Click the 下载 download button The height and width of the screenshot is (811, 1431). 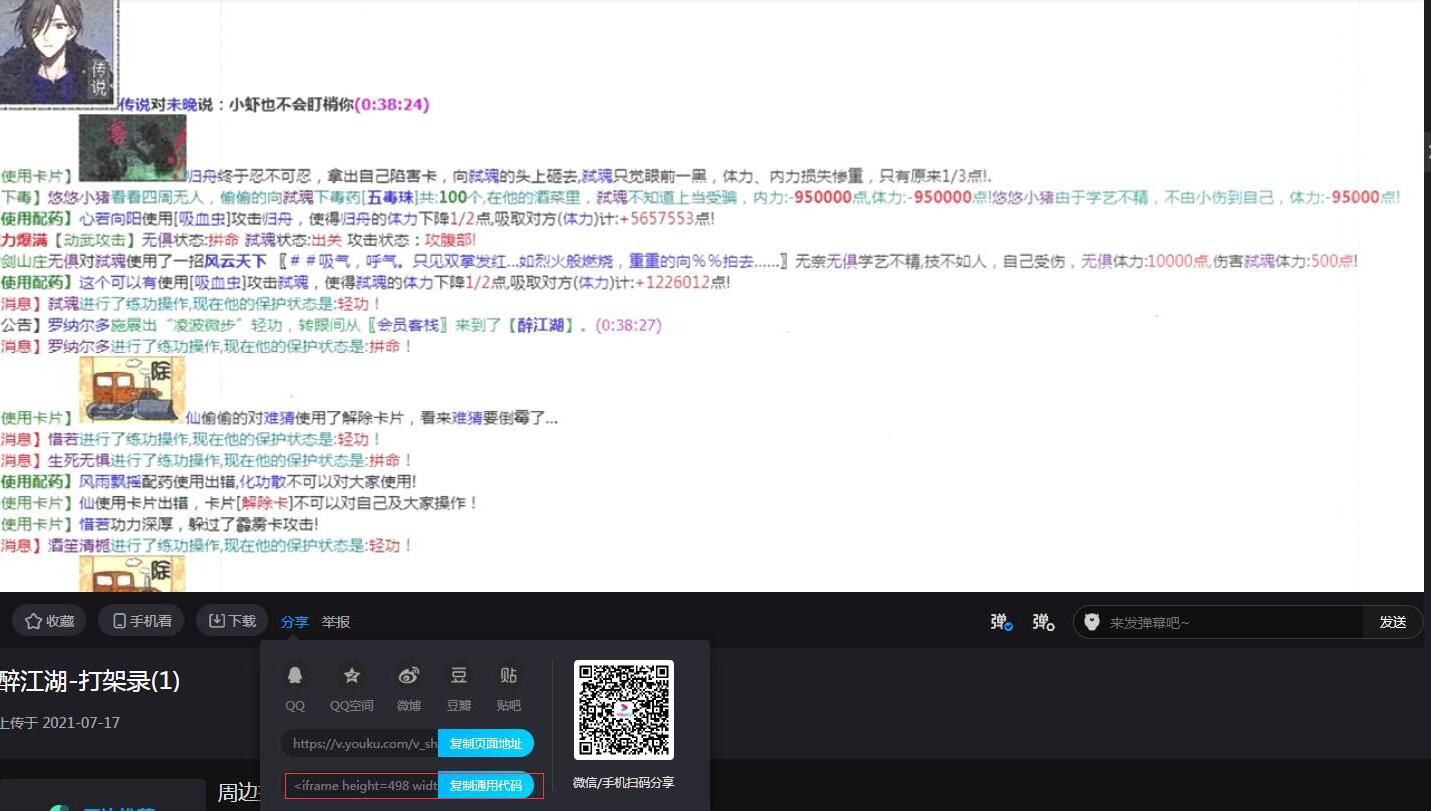232,621
